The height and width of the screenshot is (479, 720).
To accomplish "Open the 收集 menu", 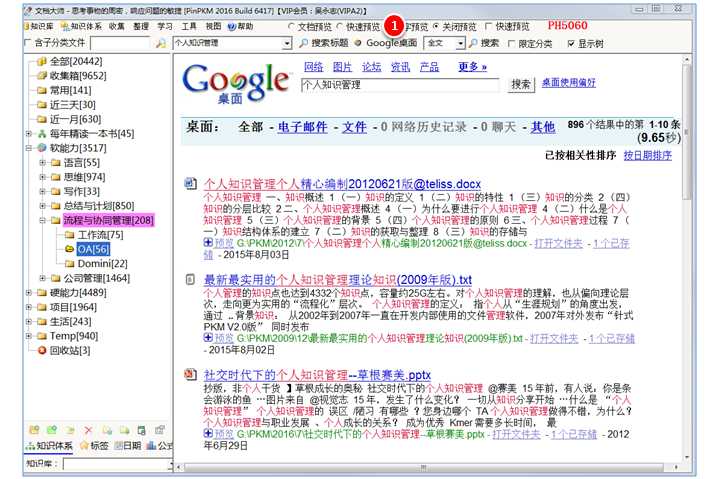I will click(117, 27).
